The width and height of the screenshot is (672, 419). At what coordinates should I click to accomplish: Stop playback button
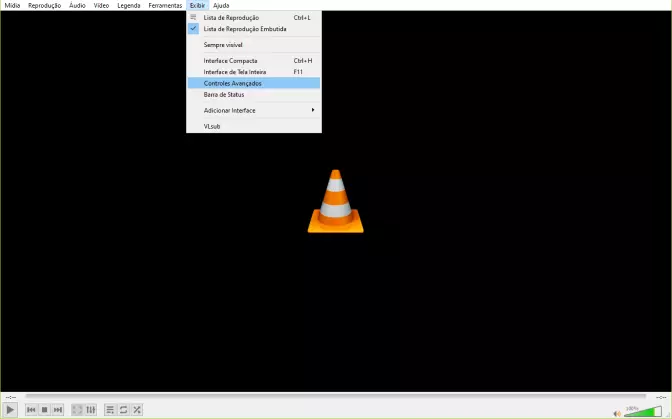(45, 410)
